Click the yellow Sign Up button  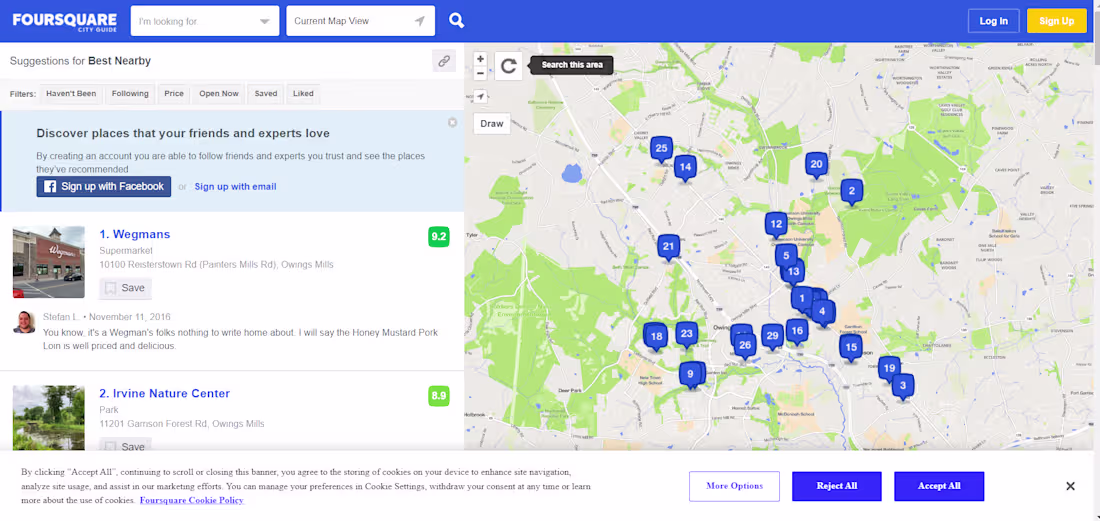click(1057, 21)
